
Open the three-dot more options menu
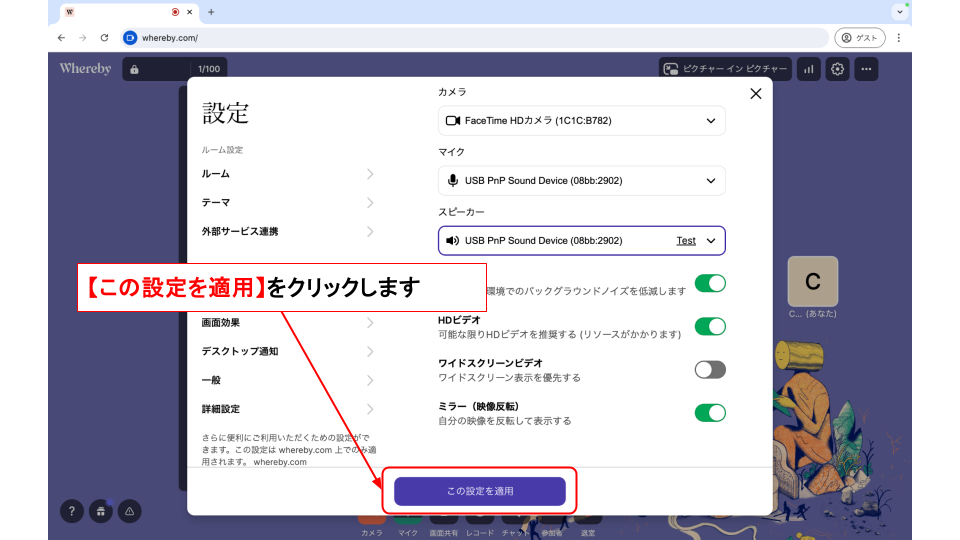pos(866,69)
